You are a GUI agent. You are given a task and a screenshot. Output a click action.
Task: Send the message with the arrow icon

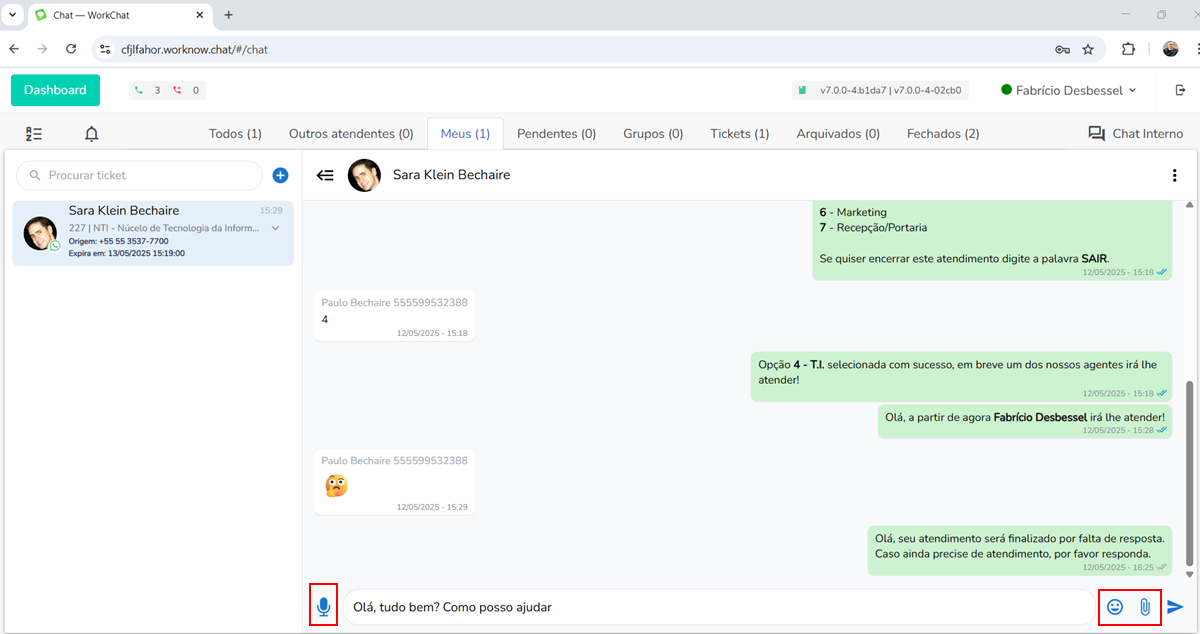point(1176,607)
